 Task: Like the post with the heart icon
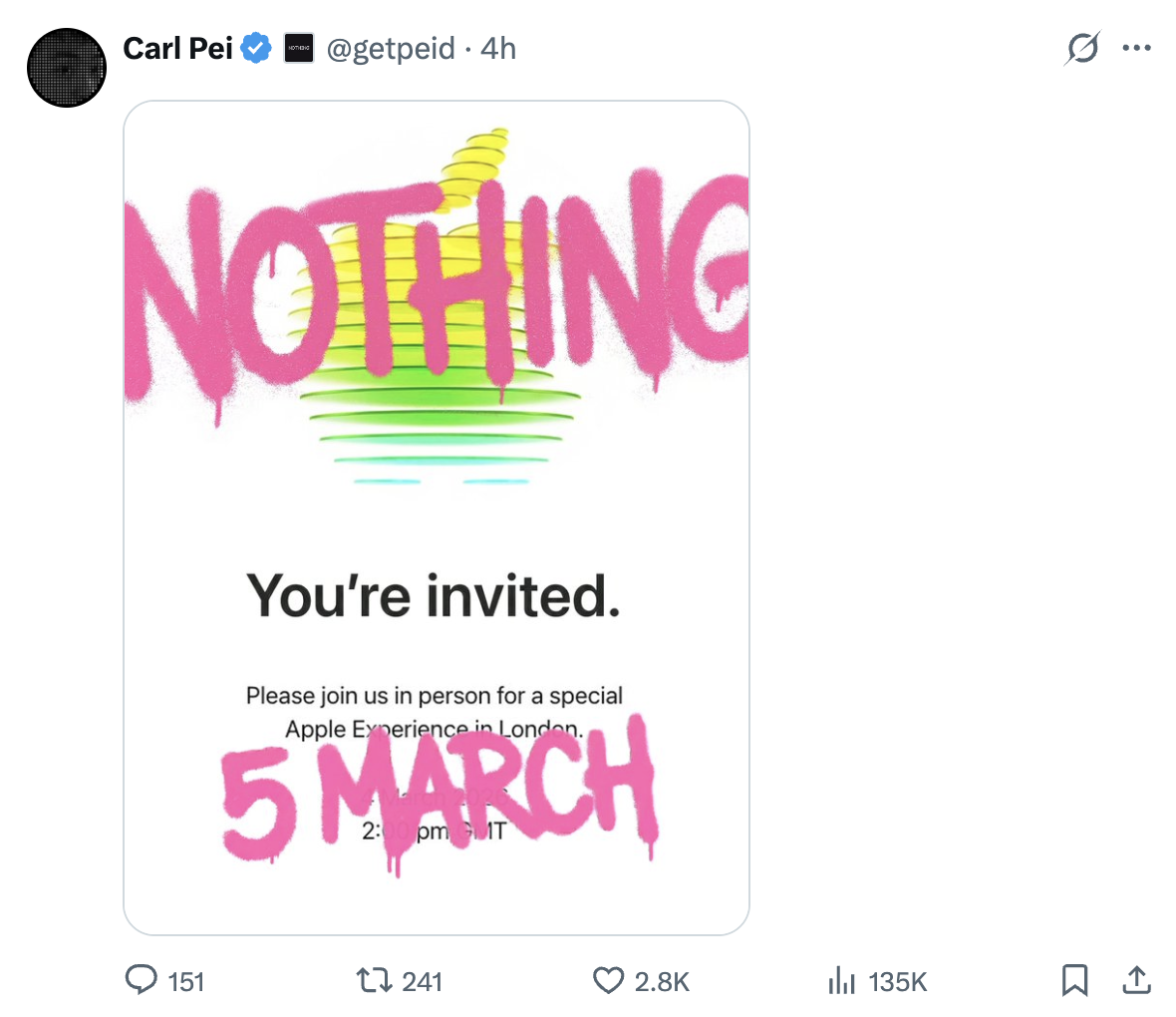tap(608, 981)
